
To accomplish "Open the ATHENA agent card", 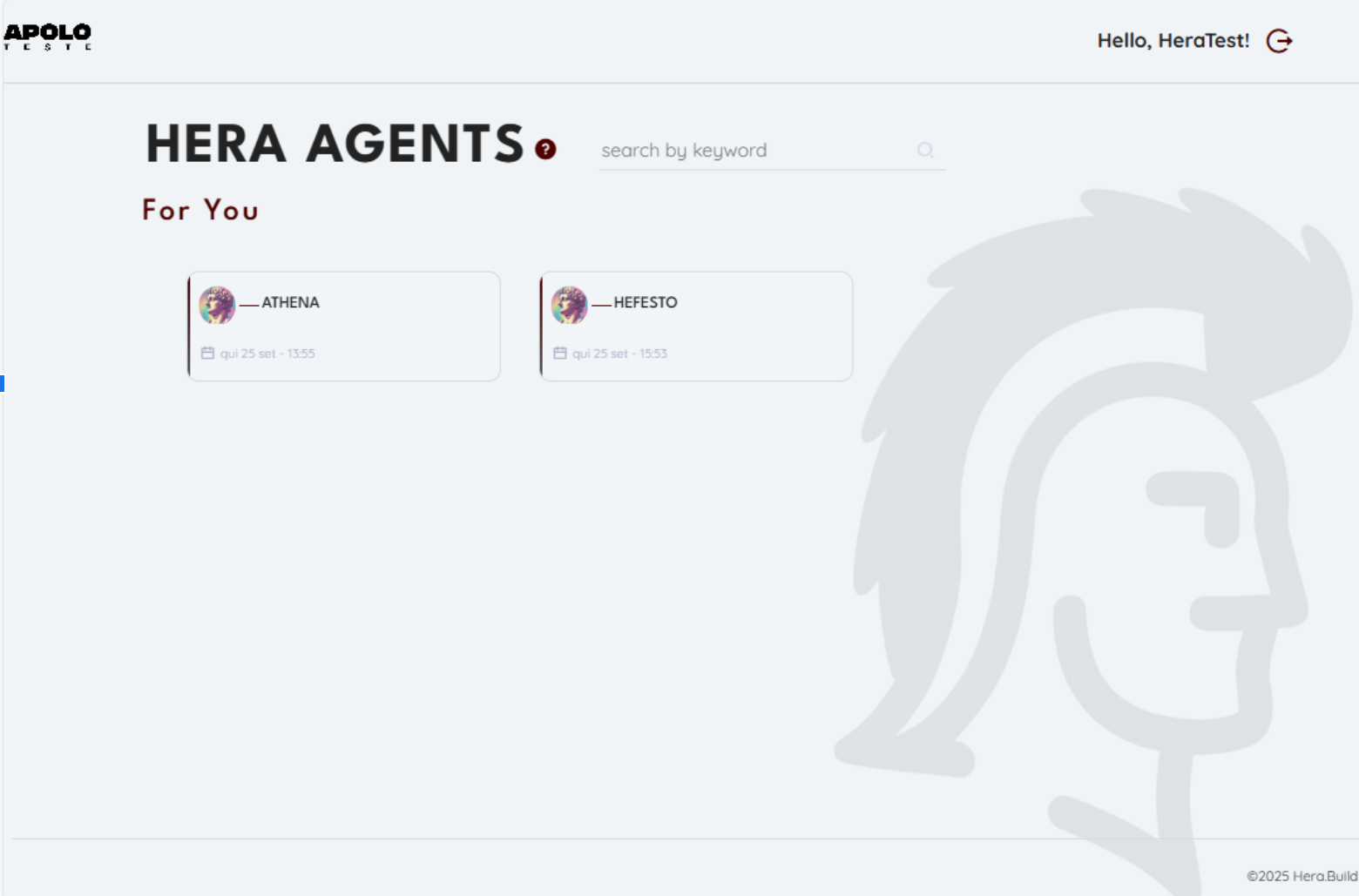I will click(344, 327).
